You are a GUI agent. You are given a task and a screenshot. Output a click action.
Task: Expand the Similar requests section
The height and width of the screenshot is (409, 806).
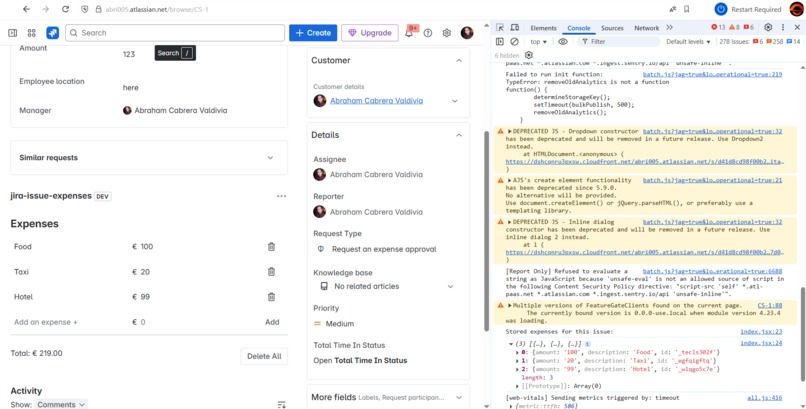pyautogui.click(x=270, y=158)
